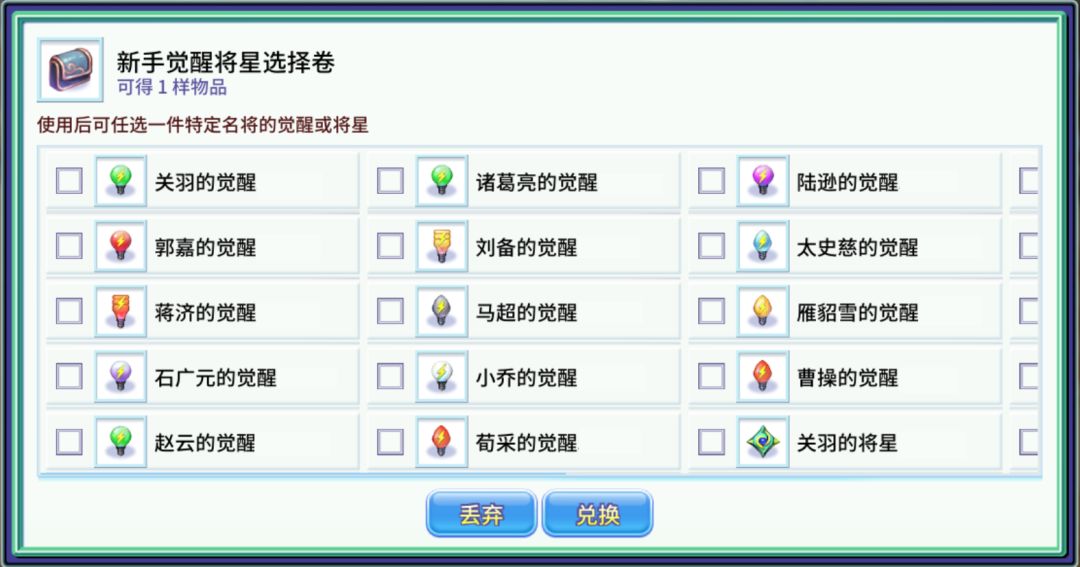Viewport: 1080px width, 567px height.
Task: Enable the 小乔的觉醒 checkbox
Action: [390, 376]
